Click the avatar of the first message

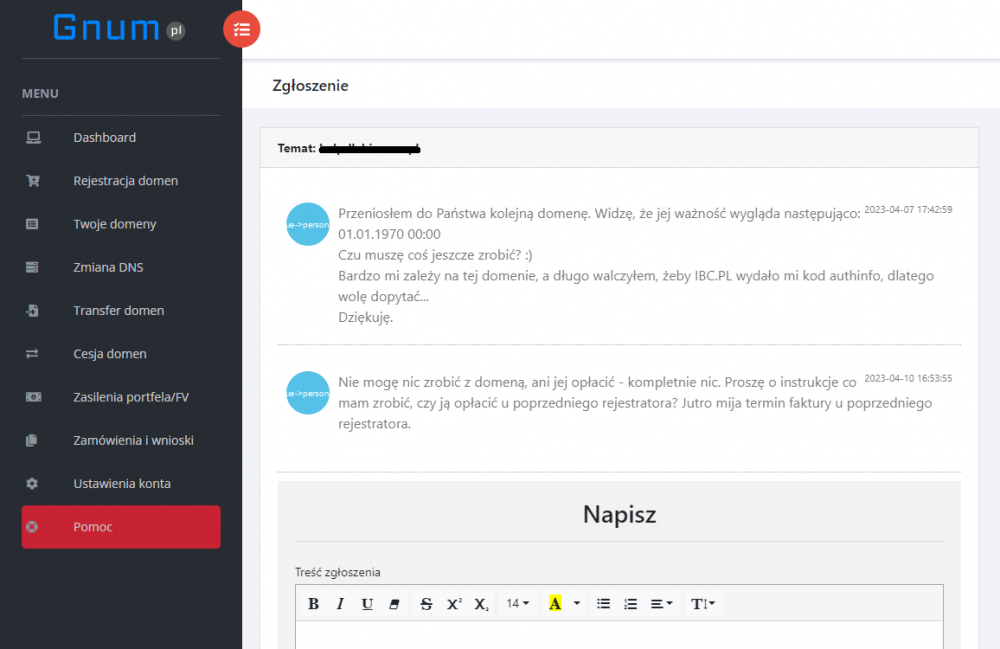(x=308, y=224)
